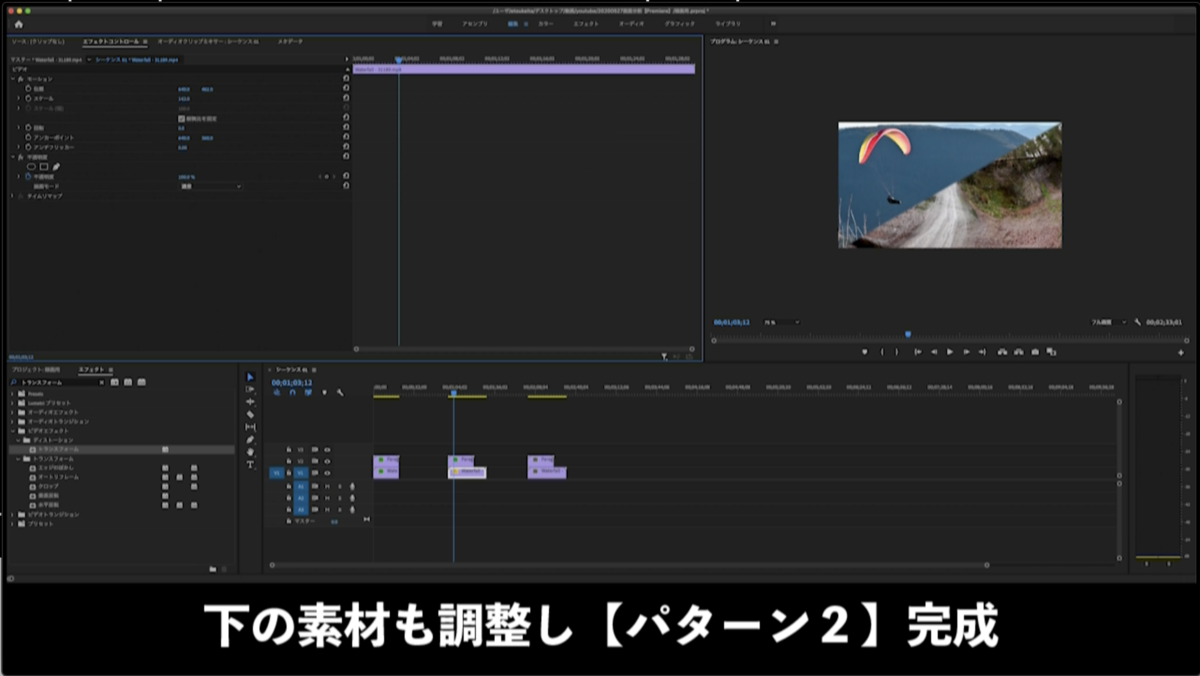The height and width of the screenshot is (676, 1200).
Task: Toggle the 縦横比を固定 checkbox in Effect Controls
Action: [x=181, y=119]
